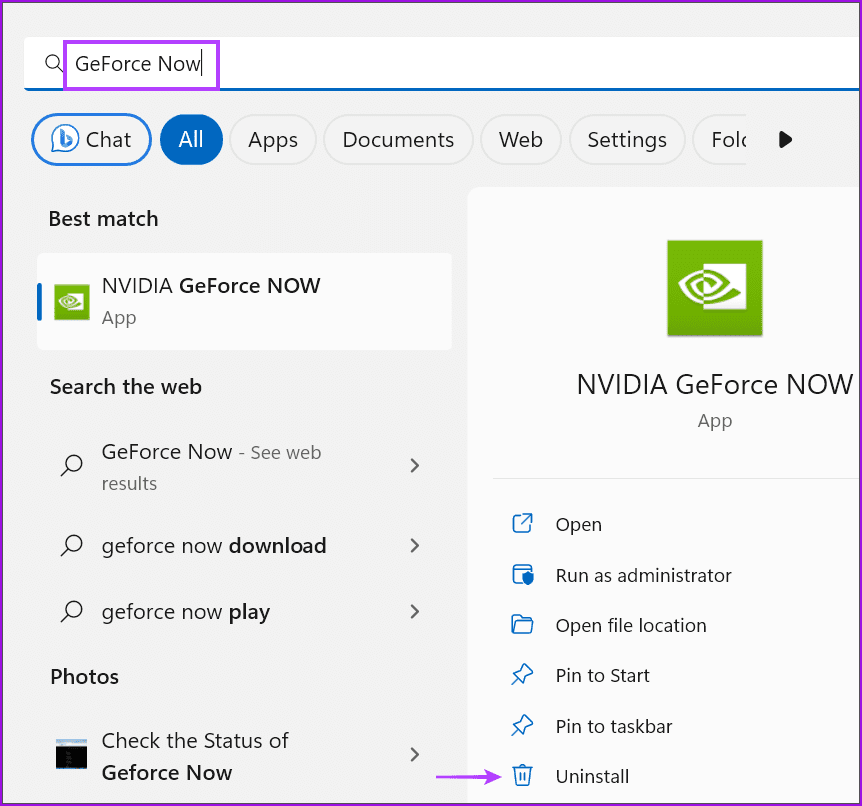
Task: Click search icon beside 'geforce now play'
Action: (71, 611)
